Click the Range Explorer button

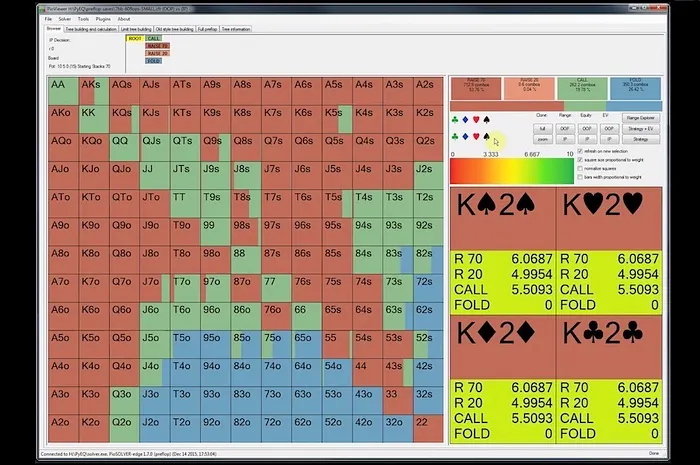point(640,118)
